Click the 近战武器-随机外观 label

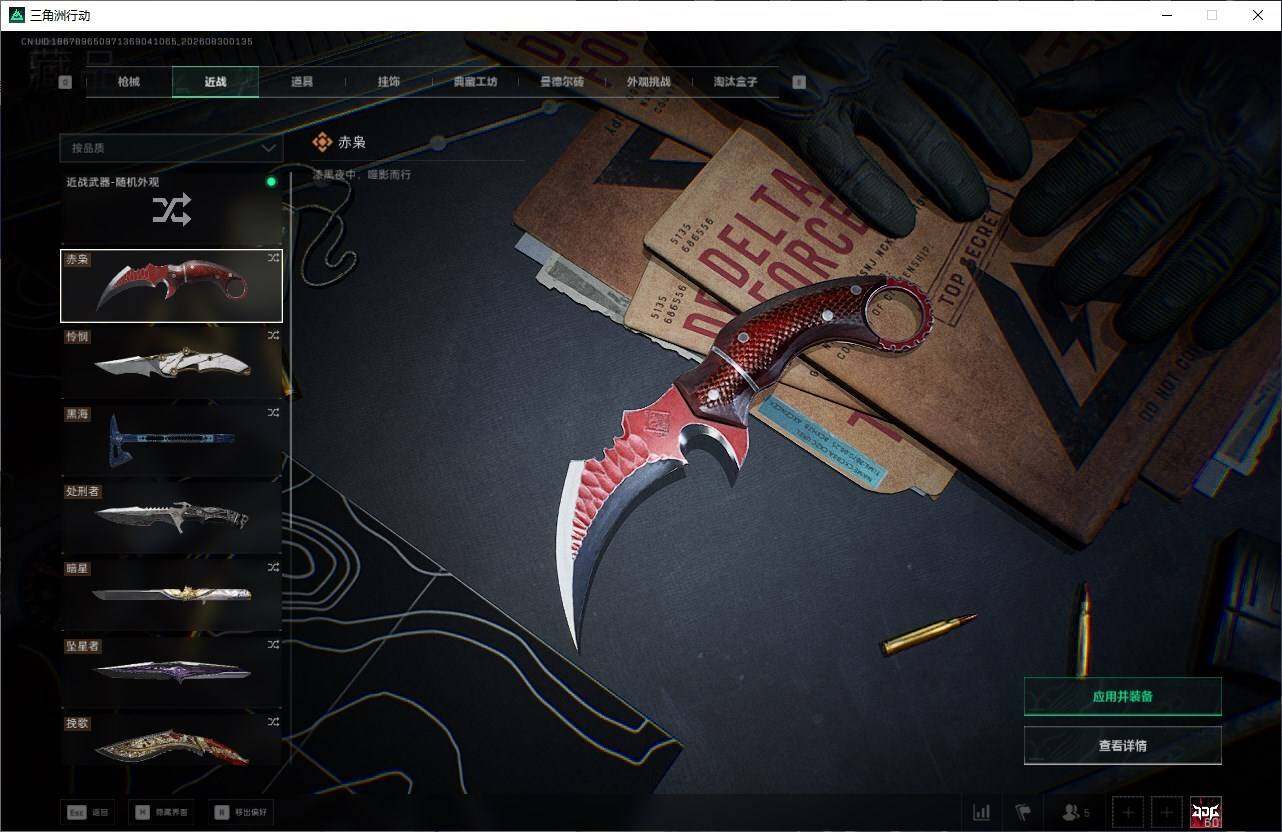pyautogui.click(x=112, y=182)
